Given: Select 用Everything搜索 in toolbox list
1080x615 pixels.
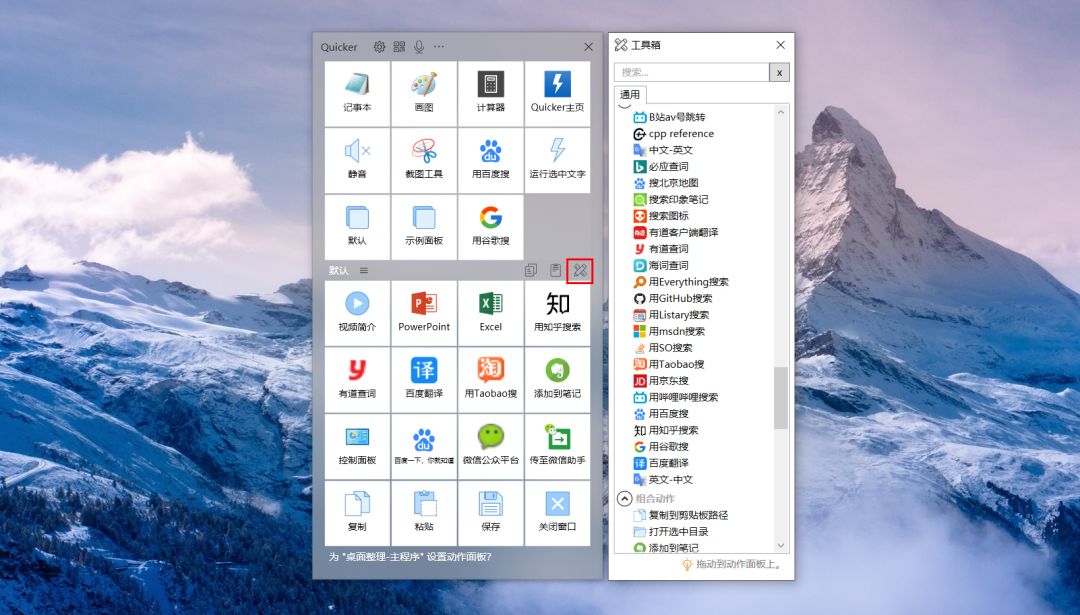Looking at the screenshot, I should click(x=681, y=282).
